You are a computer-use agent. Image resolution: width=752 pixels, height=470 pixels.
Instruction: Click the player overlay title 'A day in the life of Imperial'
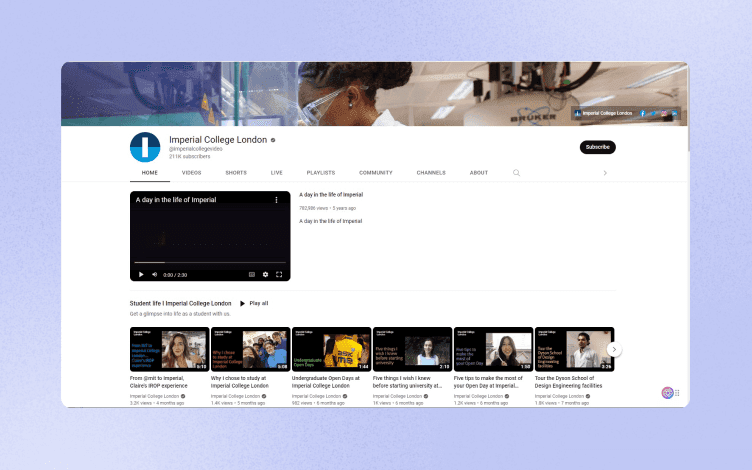pyautogui.click(x=176, y=200)
